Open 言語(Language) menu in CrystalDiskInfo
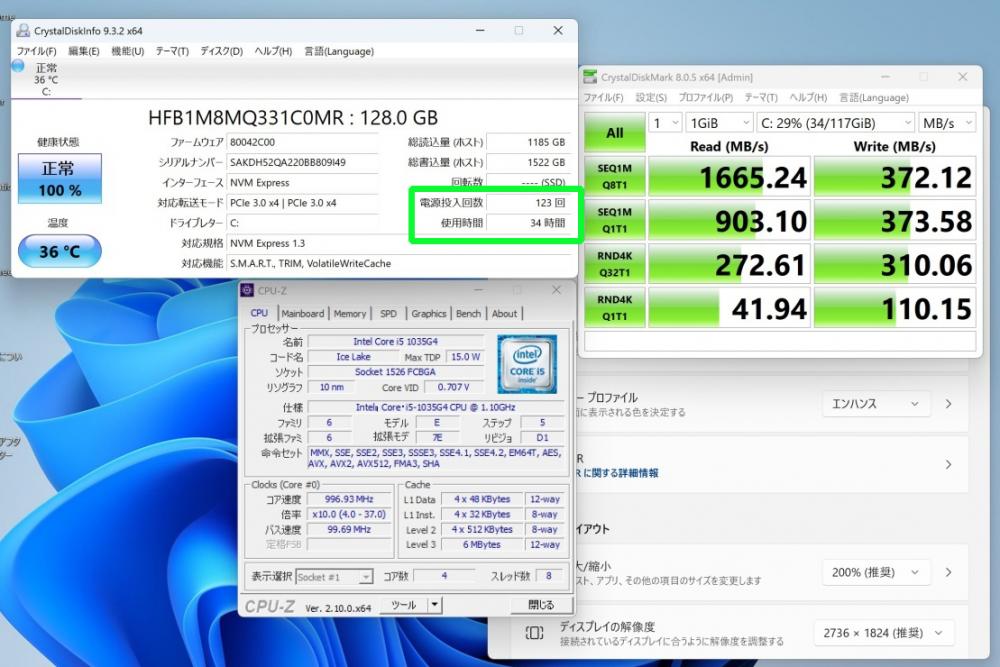 pyautogui.click(x=339, y=51)
